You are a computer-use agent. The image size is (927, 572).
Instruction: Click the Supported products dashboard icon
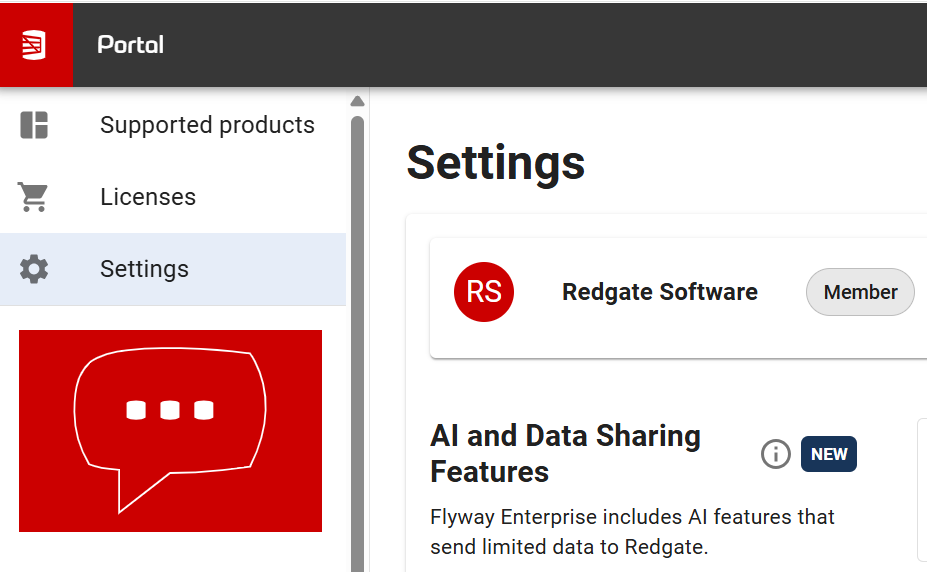click(x=34, y=125)
